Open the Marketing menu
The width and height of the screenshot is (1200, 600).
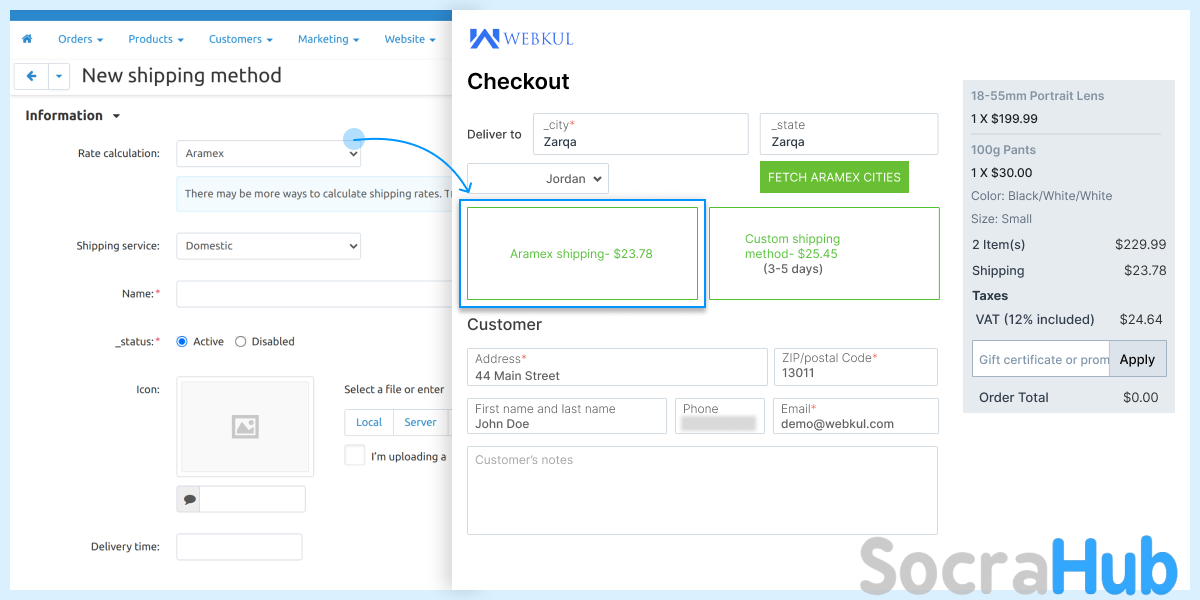(329, 39)
